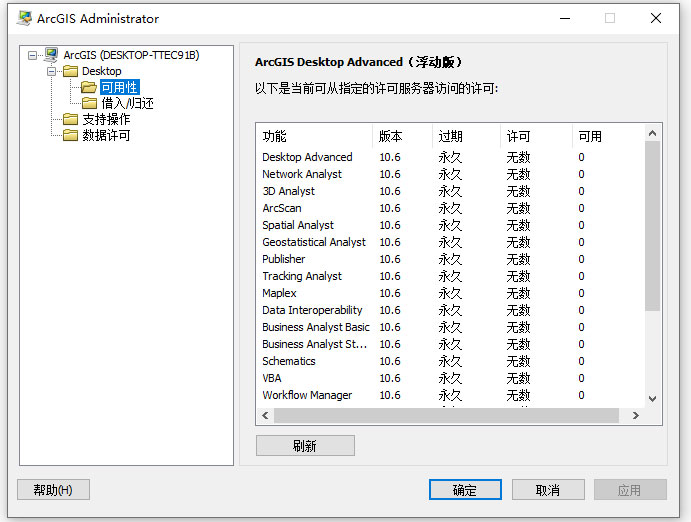The width and height of the screenshot is (691, 522).
Task: Open the 支持操作 tree item
Action: coord(106,119)
